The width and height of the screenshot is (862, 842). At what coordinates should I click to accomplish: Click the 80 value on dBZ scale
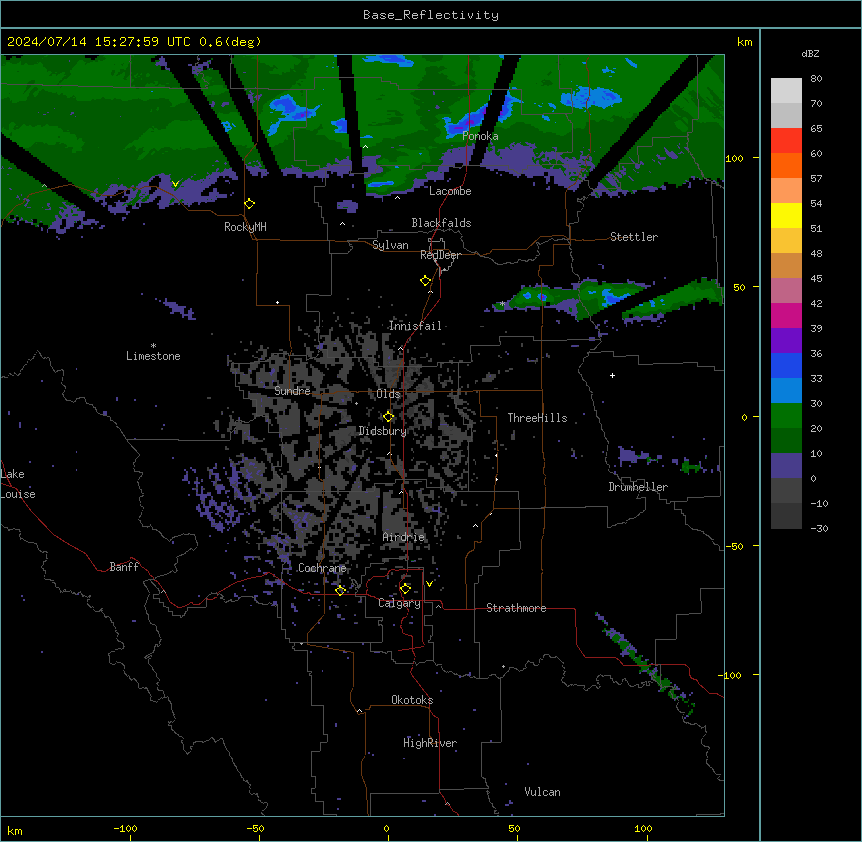(x=816, y=79)
